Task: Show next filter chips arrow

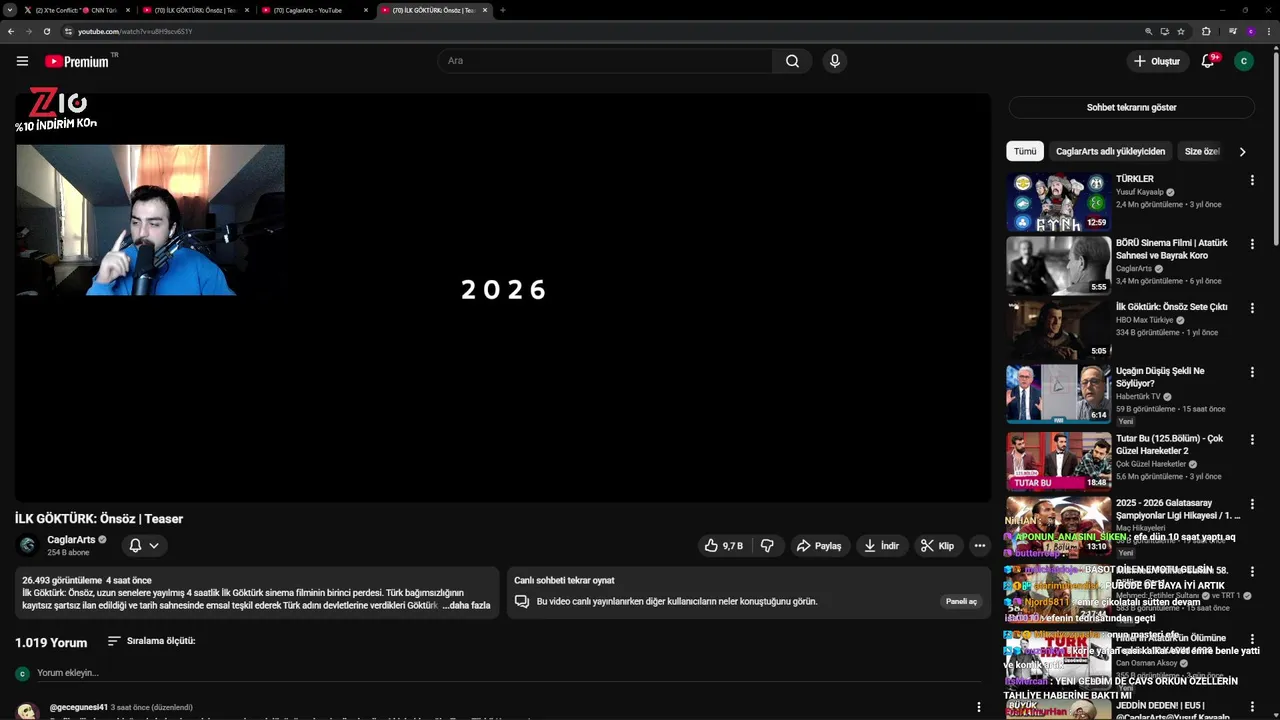Action: click(1242, 152)
